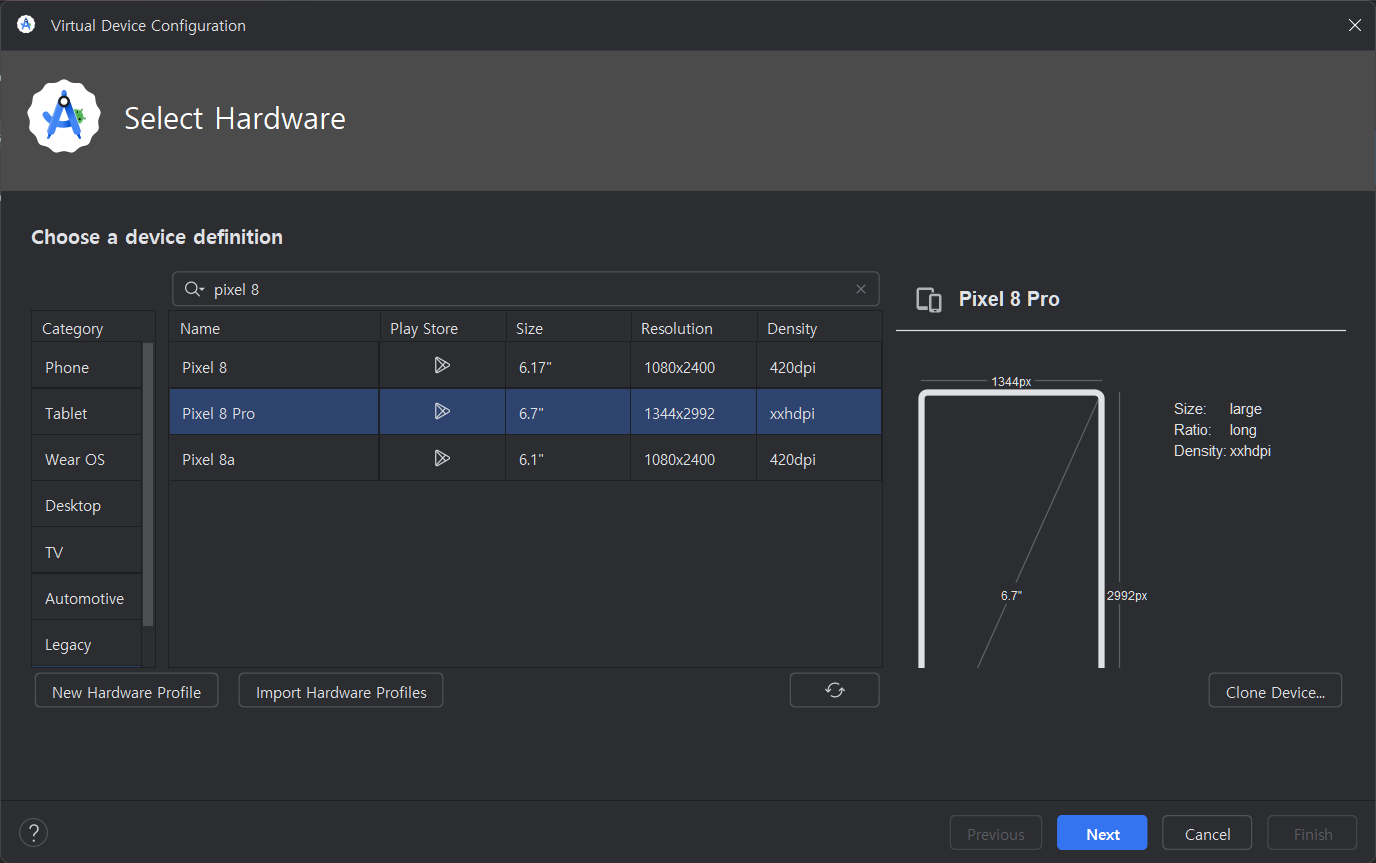
Task: Click the Android Studio logo in the header
Action: click(x=64, y=117)
